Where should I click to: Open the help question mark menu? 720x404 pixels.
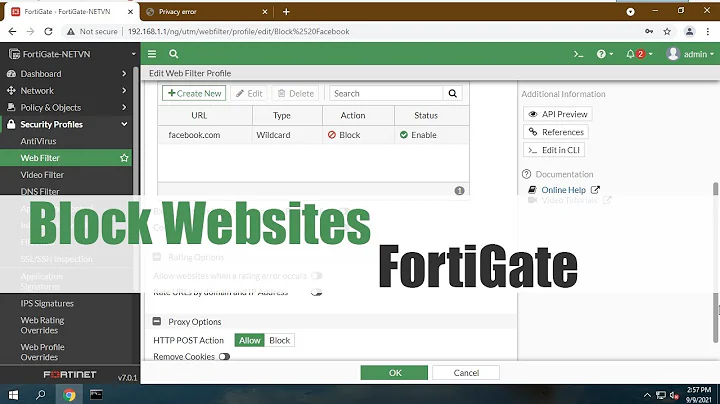tap(604, 54)
